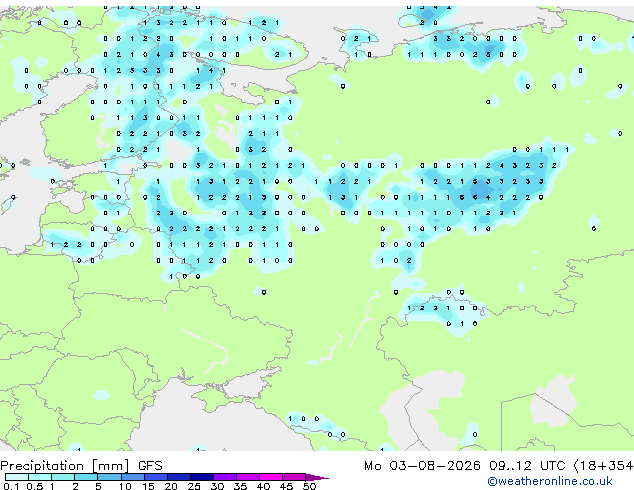The image size is (634, 490).
Task: Click the 'Precipitation [mm] GFS' map title
Action: (x=81, y=466)
